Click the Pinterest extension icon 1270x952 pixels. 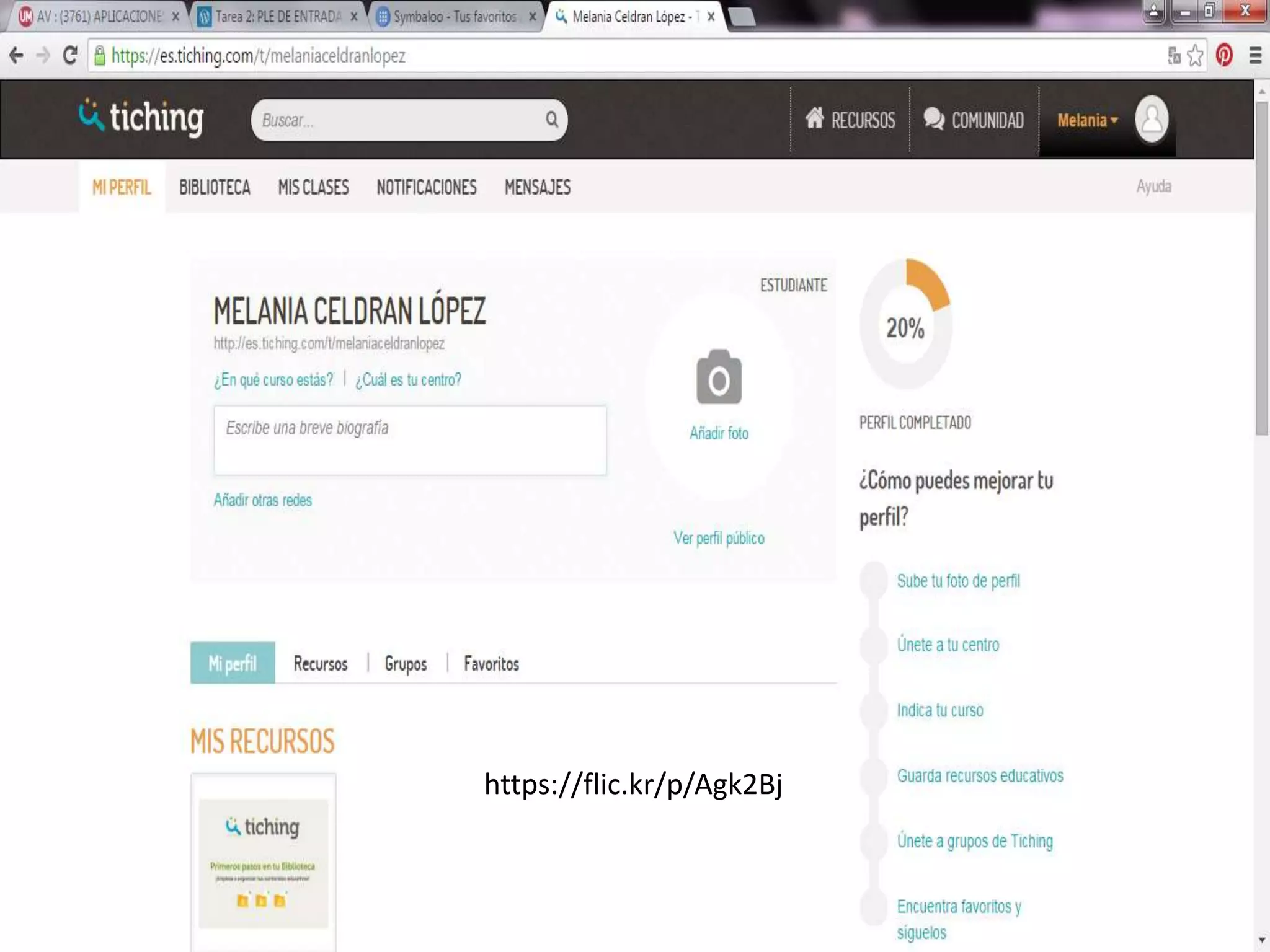(x=1224, y=56)
